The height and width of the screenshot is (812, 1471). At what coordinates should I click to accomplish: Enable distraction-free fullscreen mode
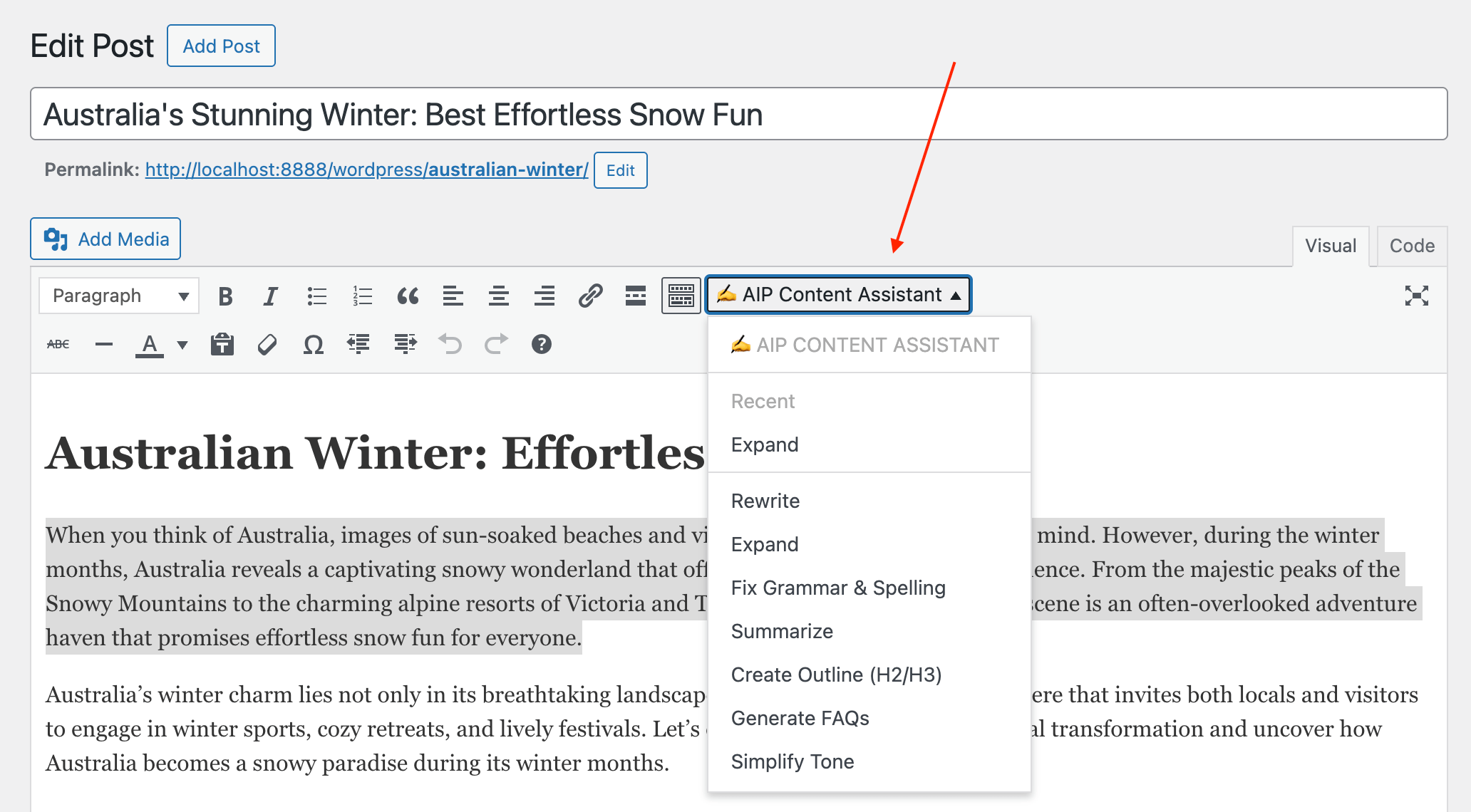pos(1416,296)
